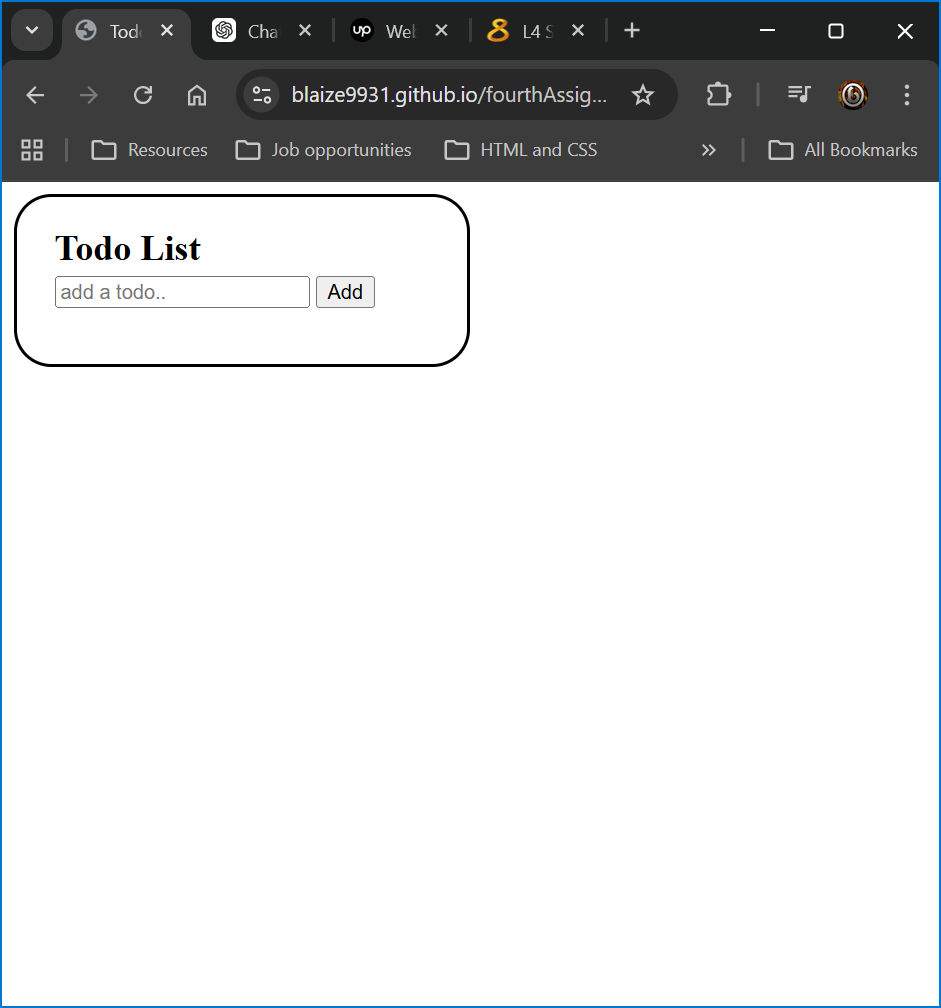The image size is (941, 1008).
Task: Open Chrome's three-dot menu
Action: coord(906,95)
